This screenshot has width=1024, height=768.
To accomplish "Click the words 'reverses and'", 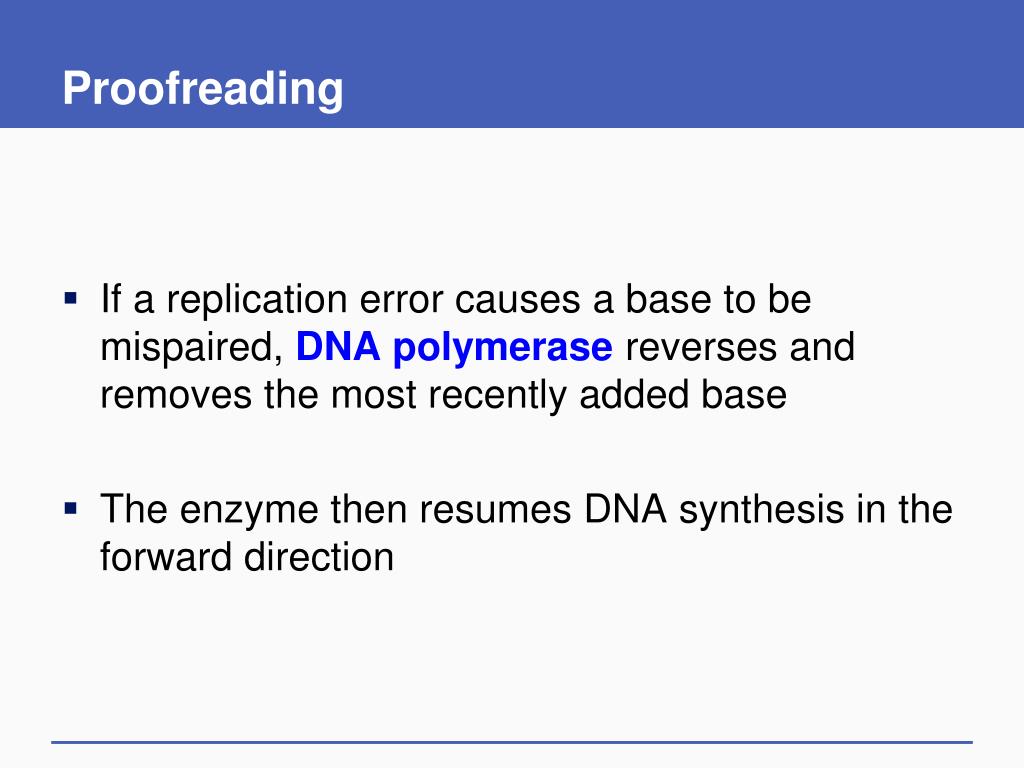I will tap(740, 347).
